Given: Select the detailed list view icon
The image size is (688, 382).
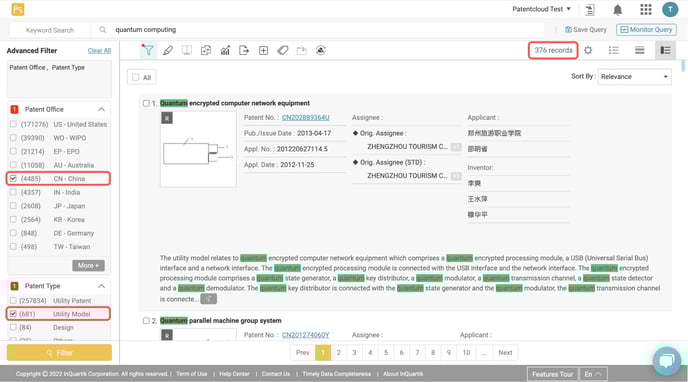Looking at the screenshot, I should click(x=665, y=50).
